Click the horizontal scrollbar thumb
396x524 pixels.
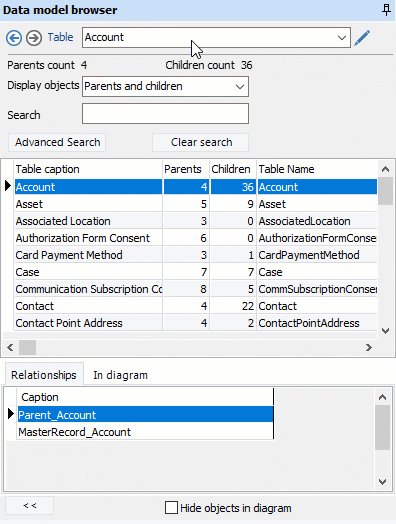(x=27, y=348)
